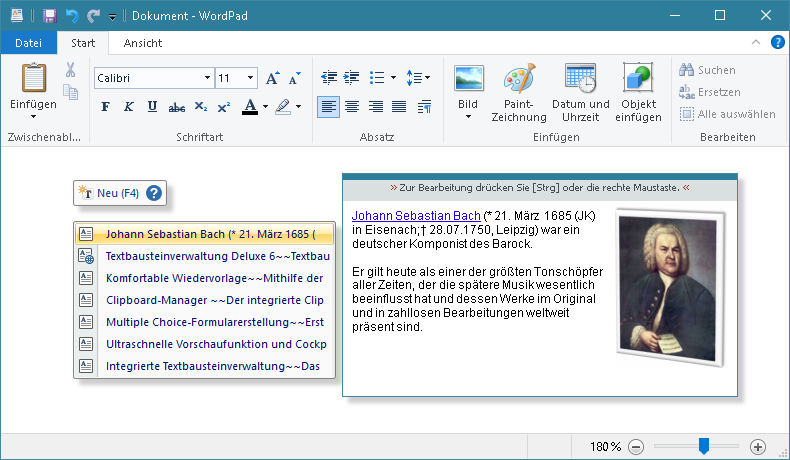Click the Paint-Zeichnung icon
The width and height of the screenshot is (790, 460).
coord(519,79)
